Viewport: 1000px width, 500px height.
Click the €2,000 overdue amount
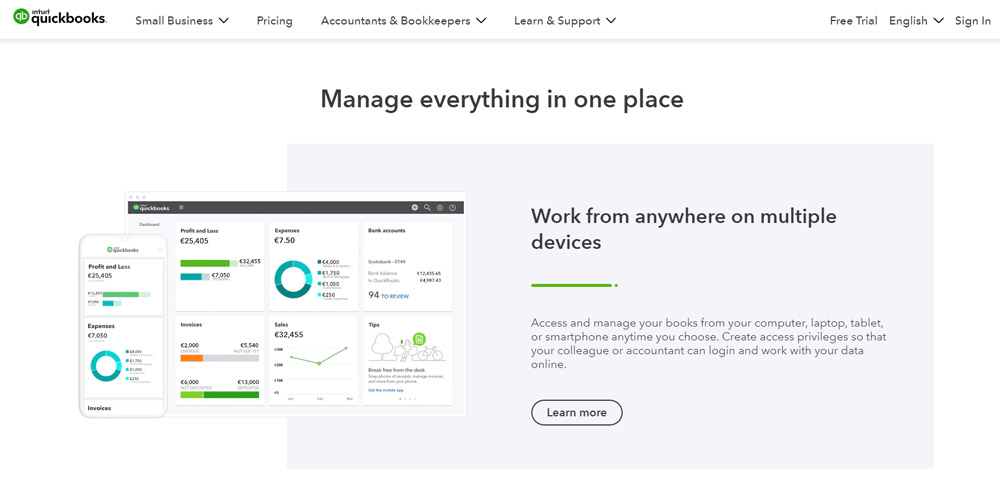pyautogui.click(x=189, y=346)
